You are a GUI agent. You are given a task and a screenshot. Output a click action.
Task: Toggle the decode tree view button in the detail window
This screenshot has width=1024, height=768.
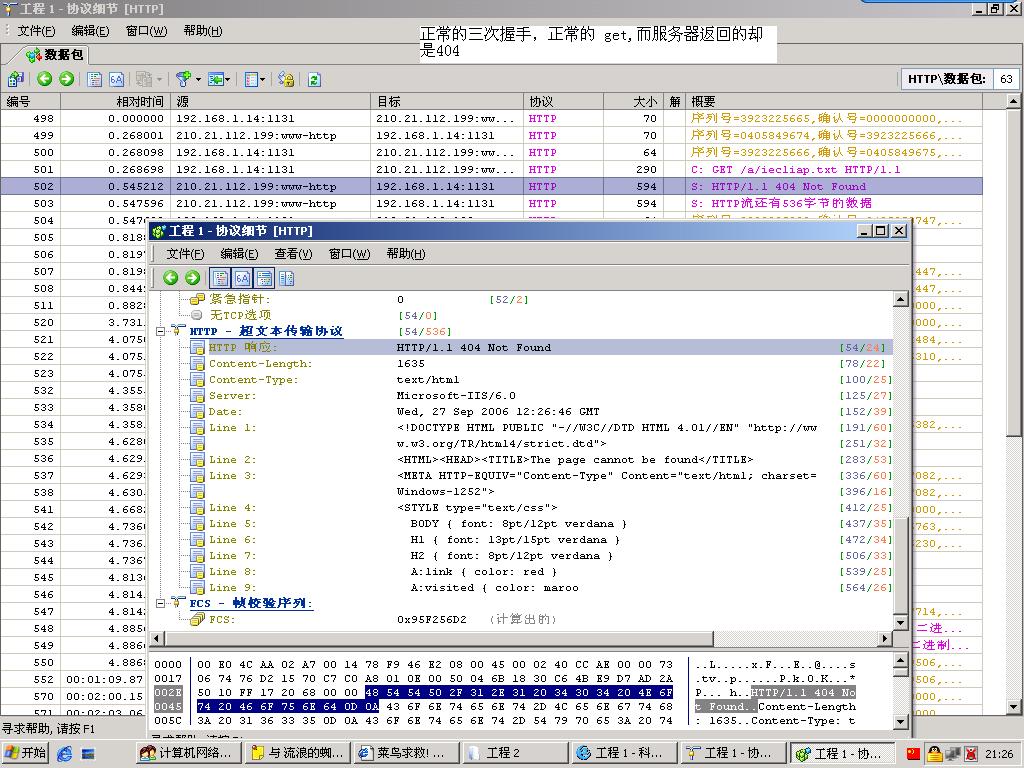click(220, 278)
